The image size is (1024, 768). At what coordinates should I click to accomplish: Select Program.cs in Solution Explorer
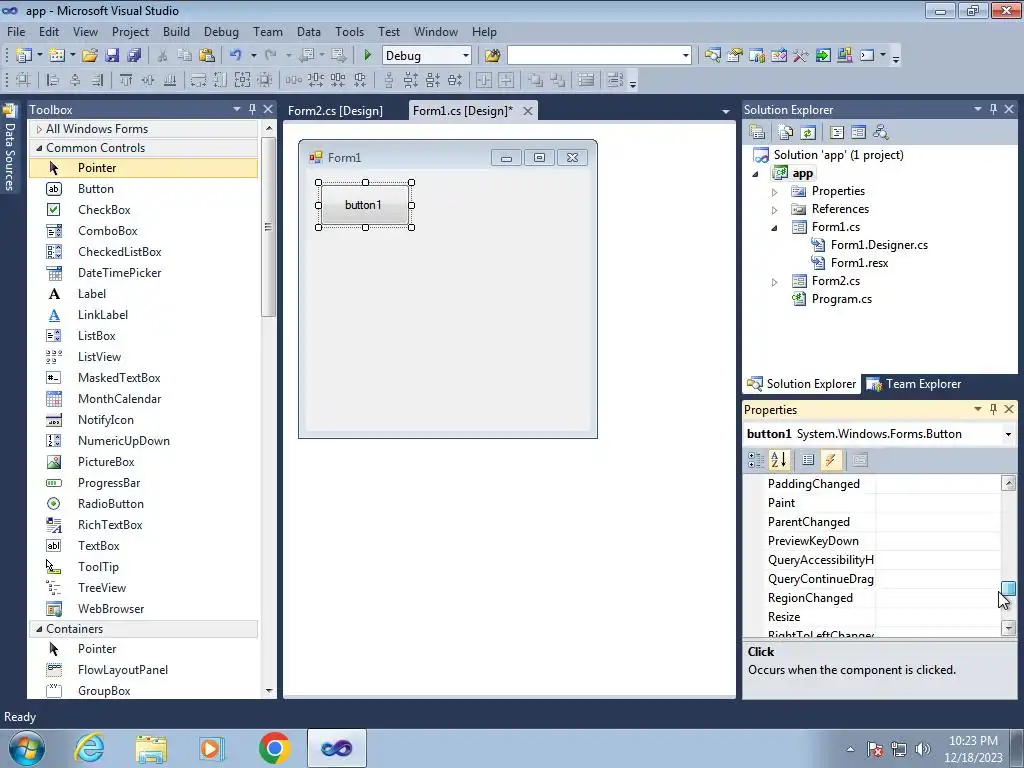click(x=841, y=299)
